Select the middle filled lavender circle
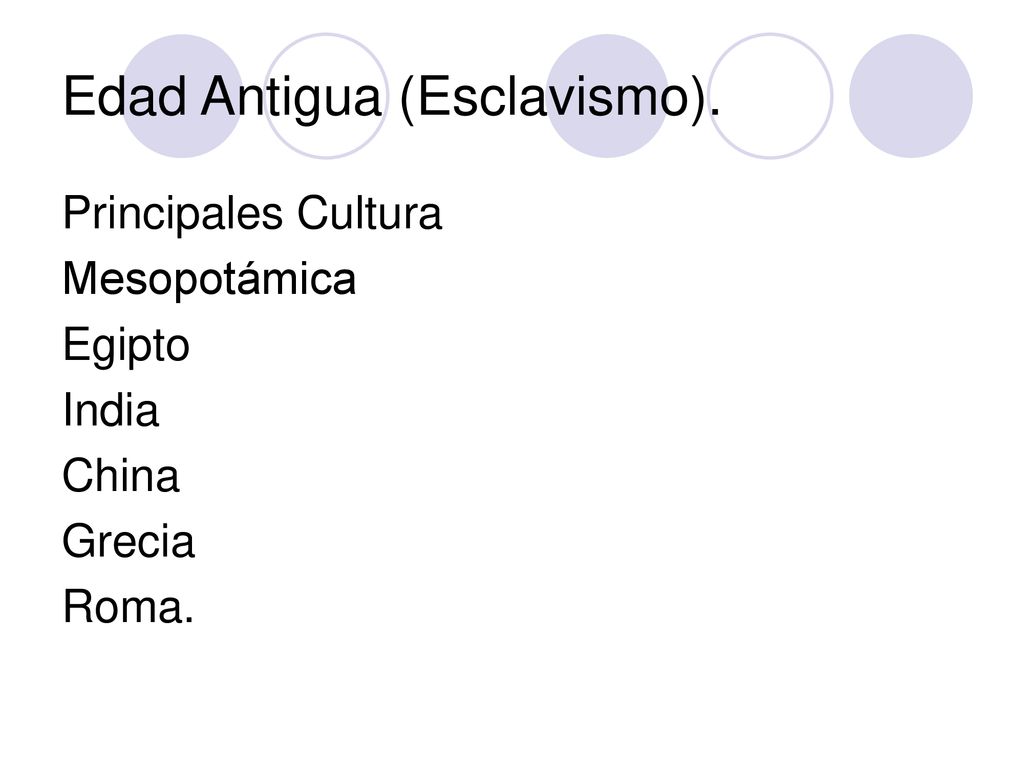1024x768 pixels. (607, 96)
